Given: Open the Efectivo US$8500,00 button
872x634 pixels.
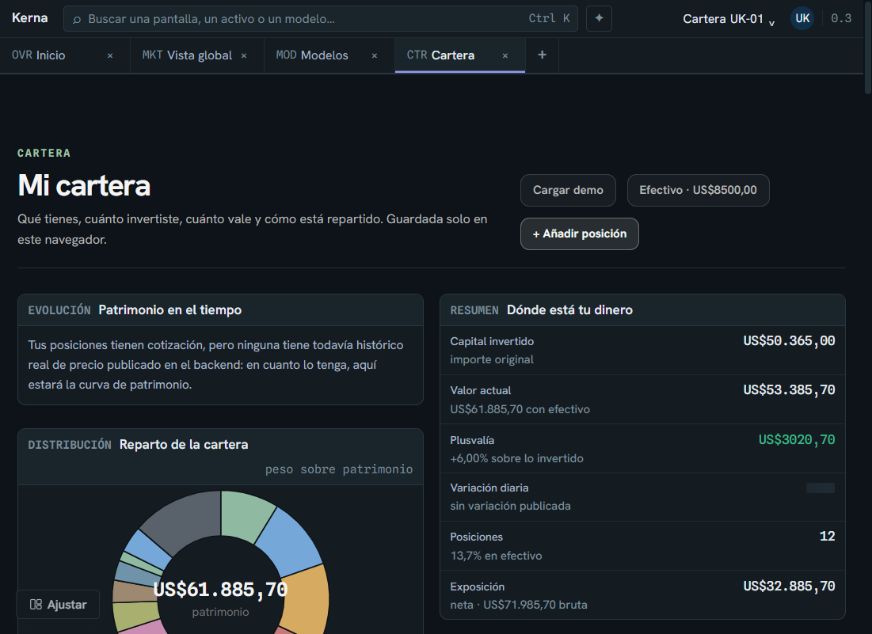Looking at the screenshot, I should (x=698, y=190).
